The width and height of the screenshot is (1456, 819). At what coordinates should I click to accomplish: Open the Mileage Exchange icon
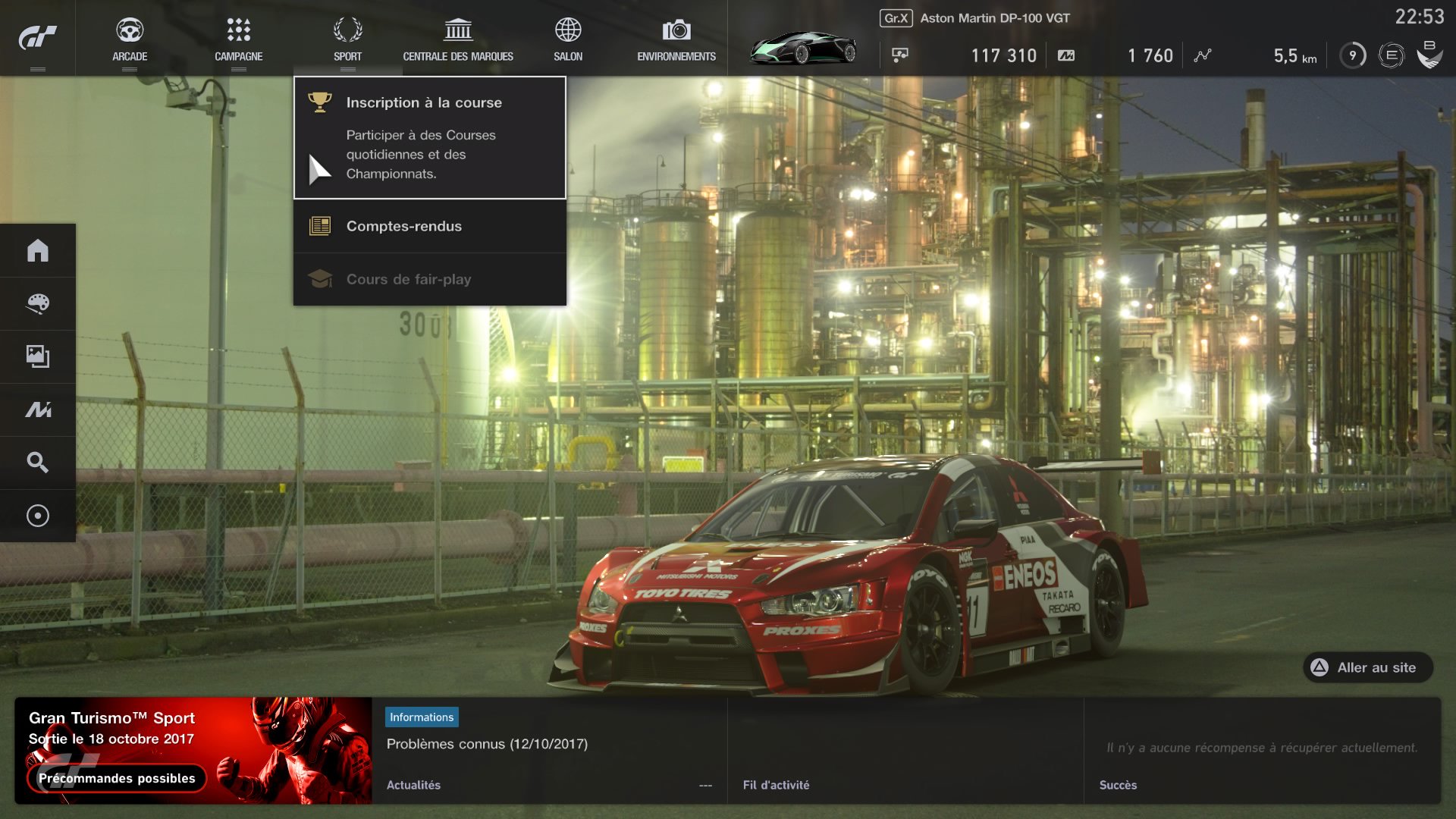point(38,409)
